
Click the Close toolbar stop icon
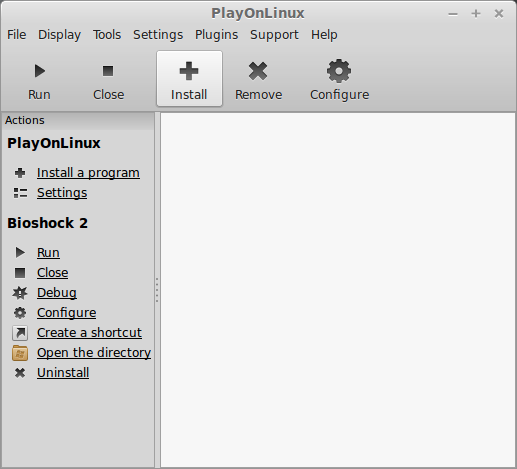point(108,71)
